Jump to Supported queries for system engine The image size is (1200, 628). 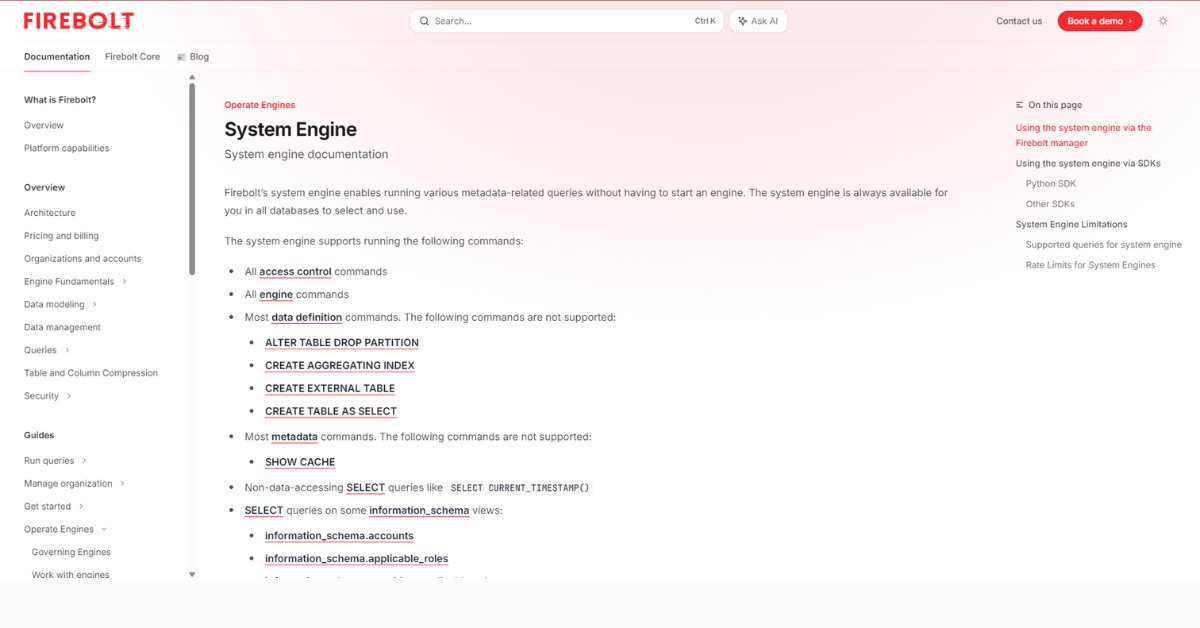pyautogui.click(x=1104, y=245)
